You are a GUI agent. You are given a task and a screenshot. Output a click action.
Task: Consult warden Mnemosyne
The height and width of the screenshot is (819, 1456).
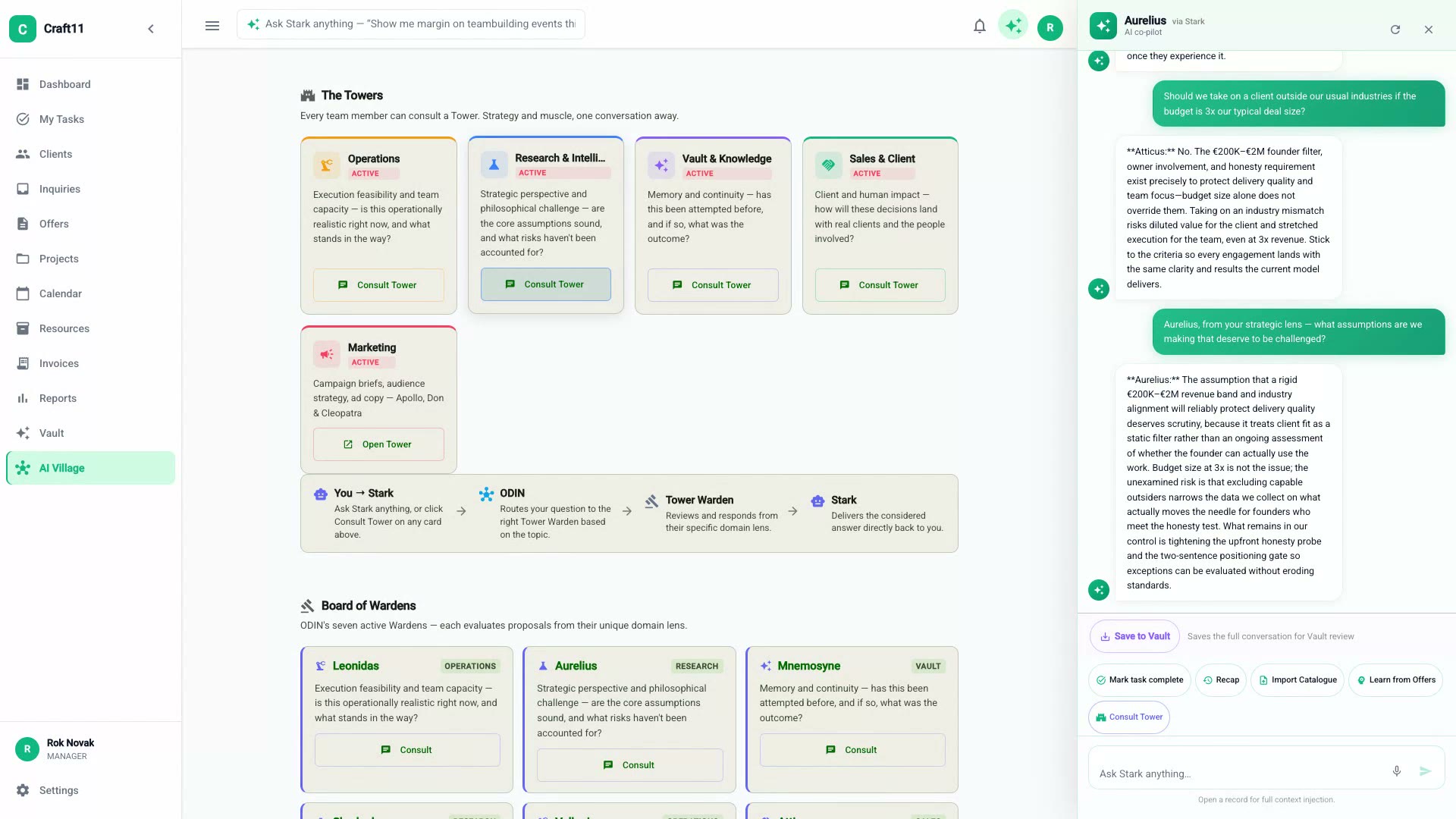coord(852,750)
